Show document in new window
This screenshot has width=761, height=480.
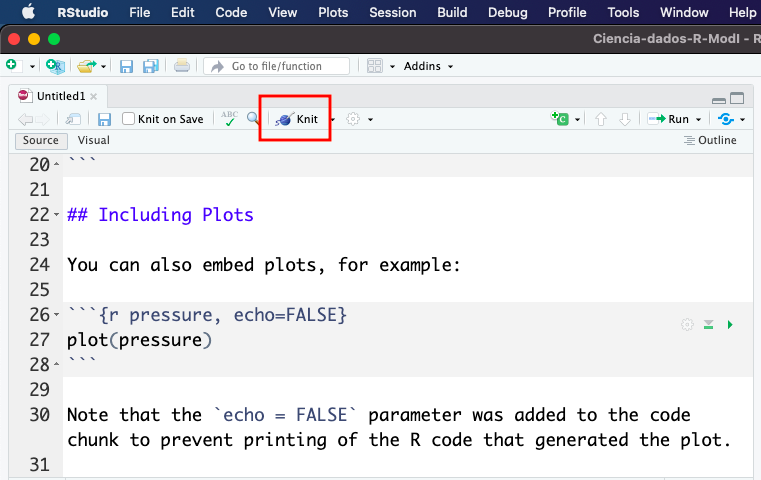pyautogui.click(x=73, y=119)
